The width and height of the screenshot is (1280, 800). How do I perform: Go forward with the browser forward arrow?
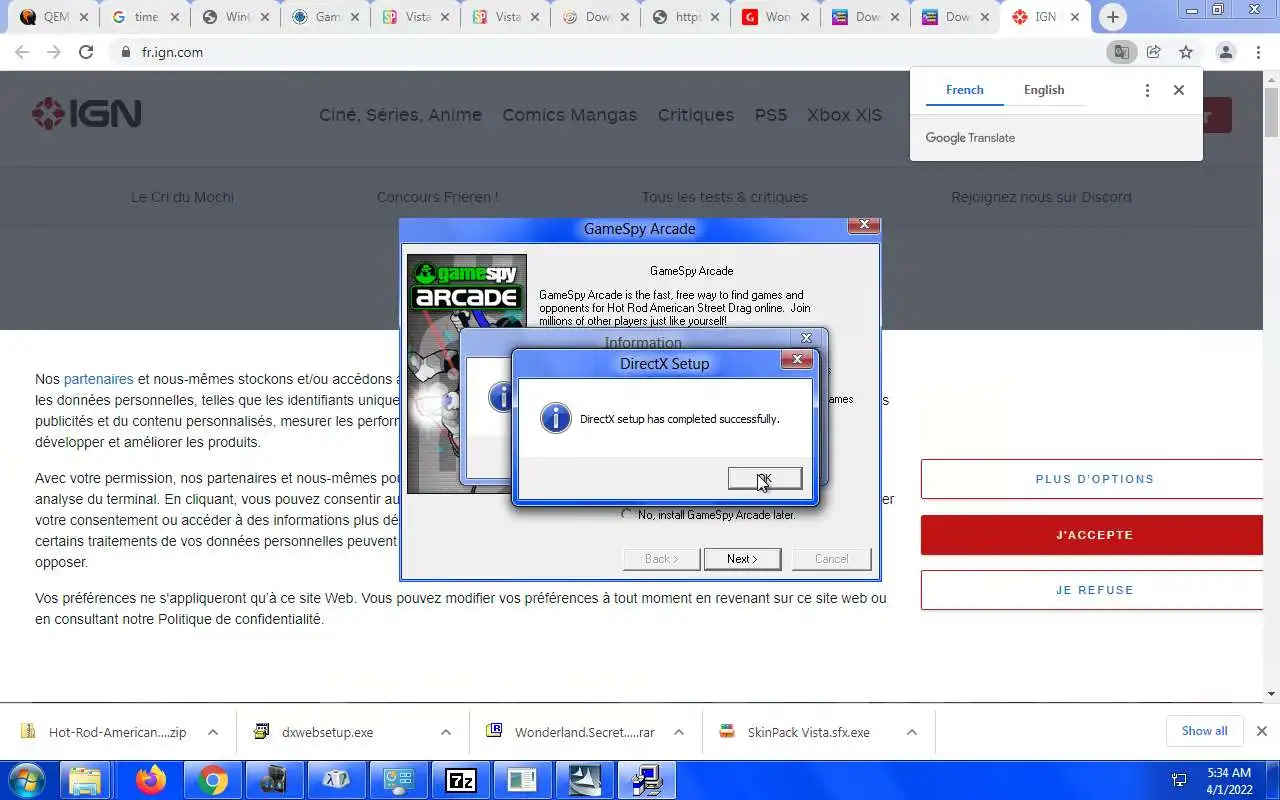54,52
